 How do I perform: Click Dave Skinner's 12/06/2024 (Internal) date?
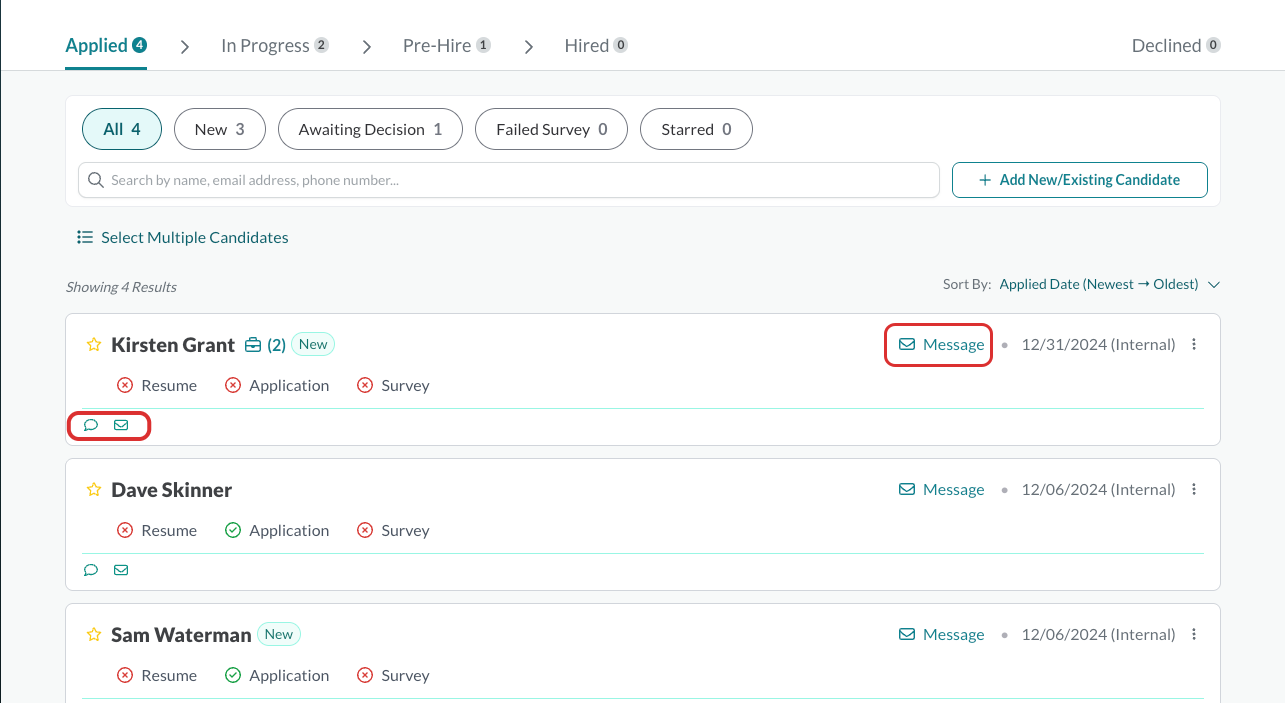click(x=1098, y=490)
